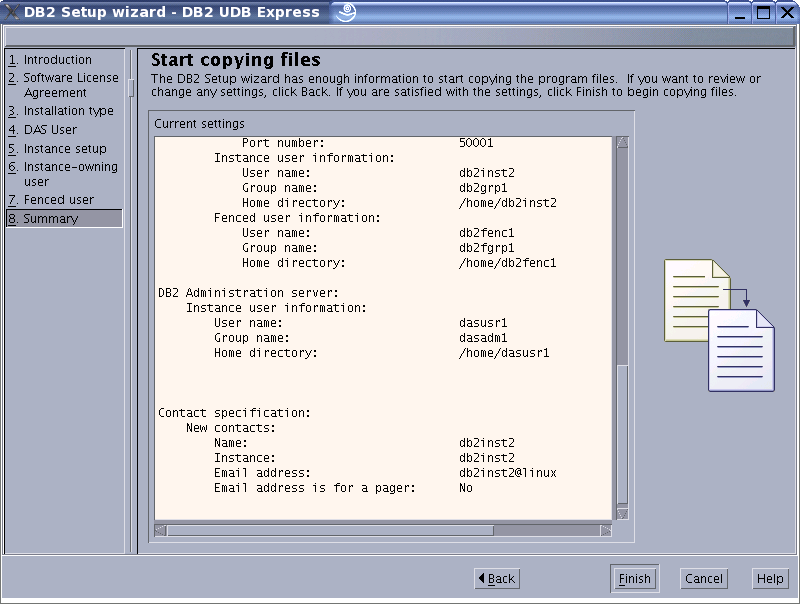Click the 'Start copying files' heading
800x604 pixels.
(x=236, y=60)
